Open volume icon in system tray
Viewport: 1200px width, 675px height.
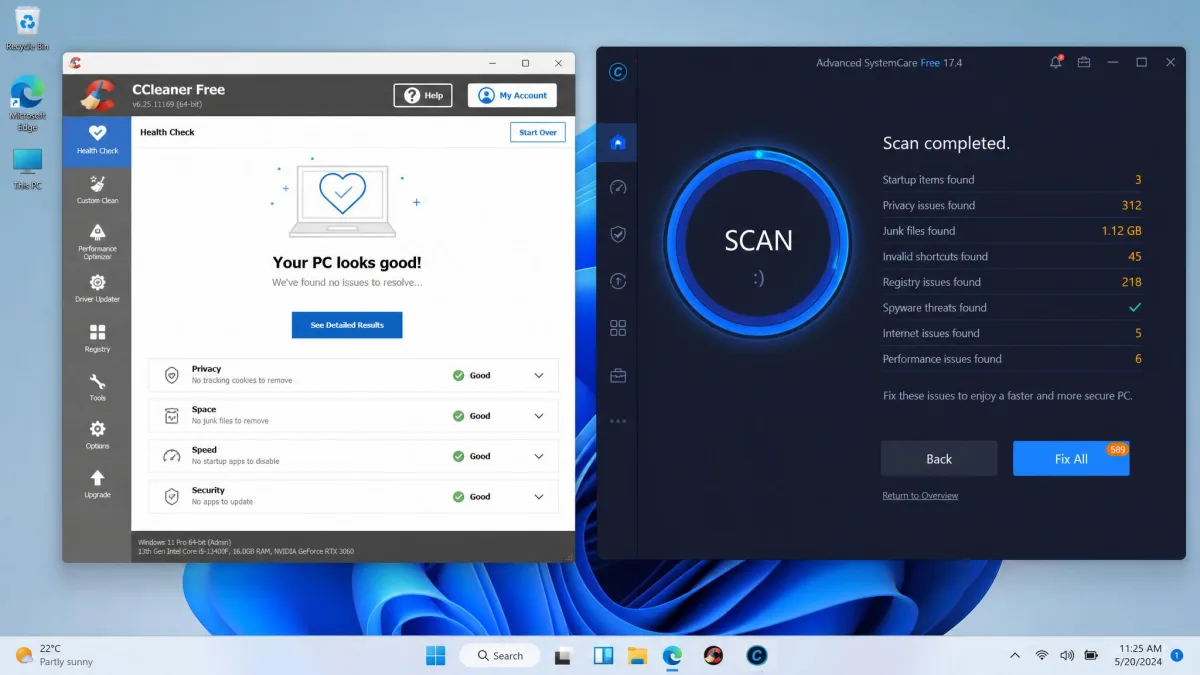[x=1066, y=655]
